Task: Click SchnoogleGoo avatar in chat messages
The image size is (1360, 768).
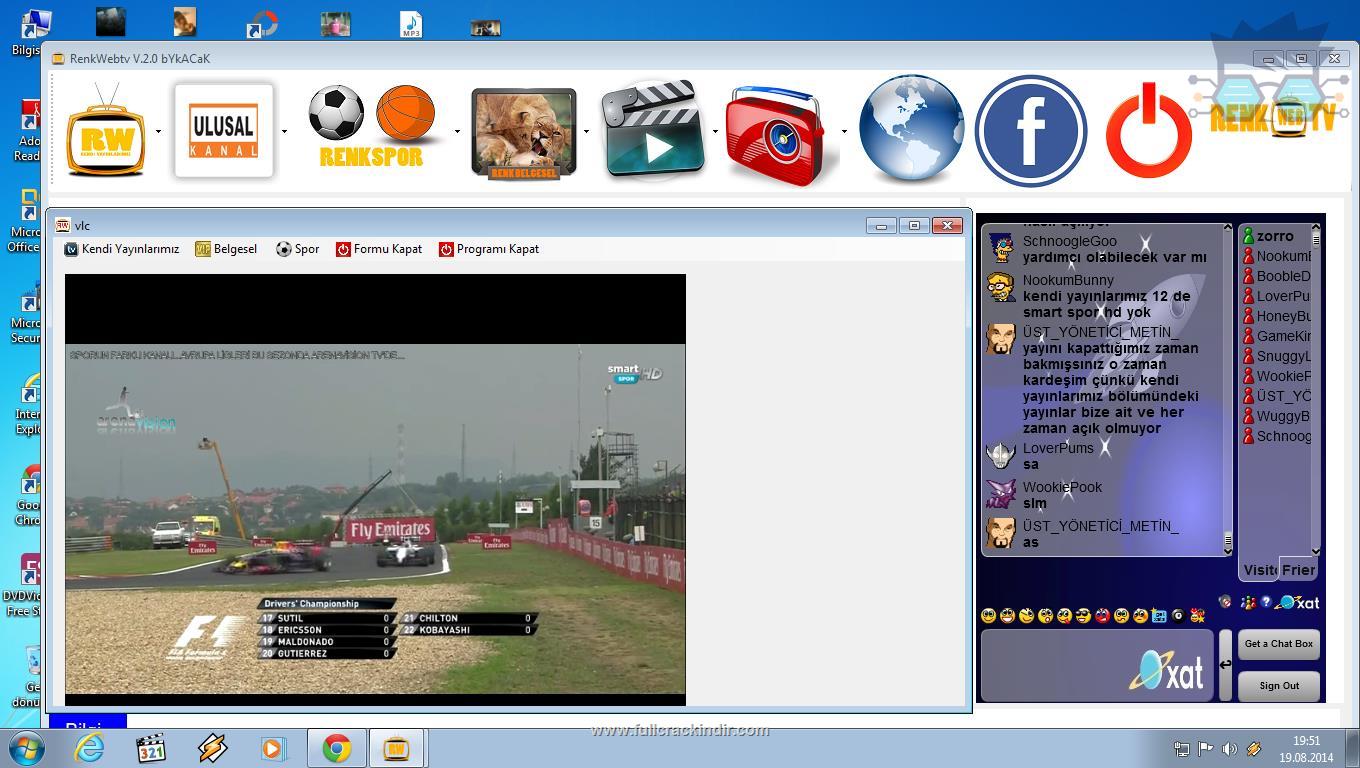Action: (x=1000, y=248)
